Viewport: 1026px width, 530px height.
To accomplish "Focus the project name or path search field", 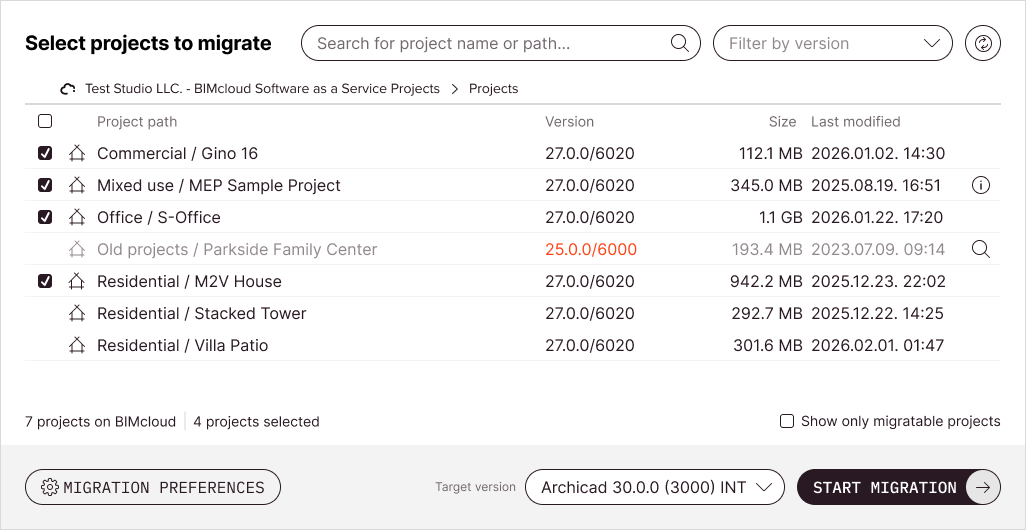I will tap(501, 43).
